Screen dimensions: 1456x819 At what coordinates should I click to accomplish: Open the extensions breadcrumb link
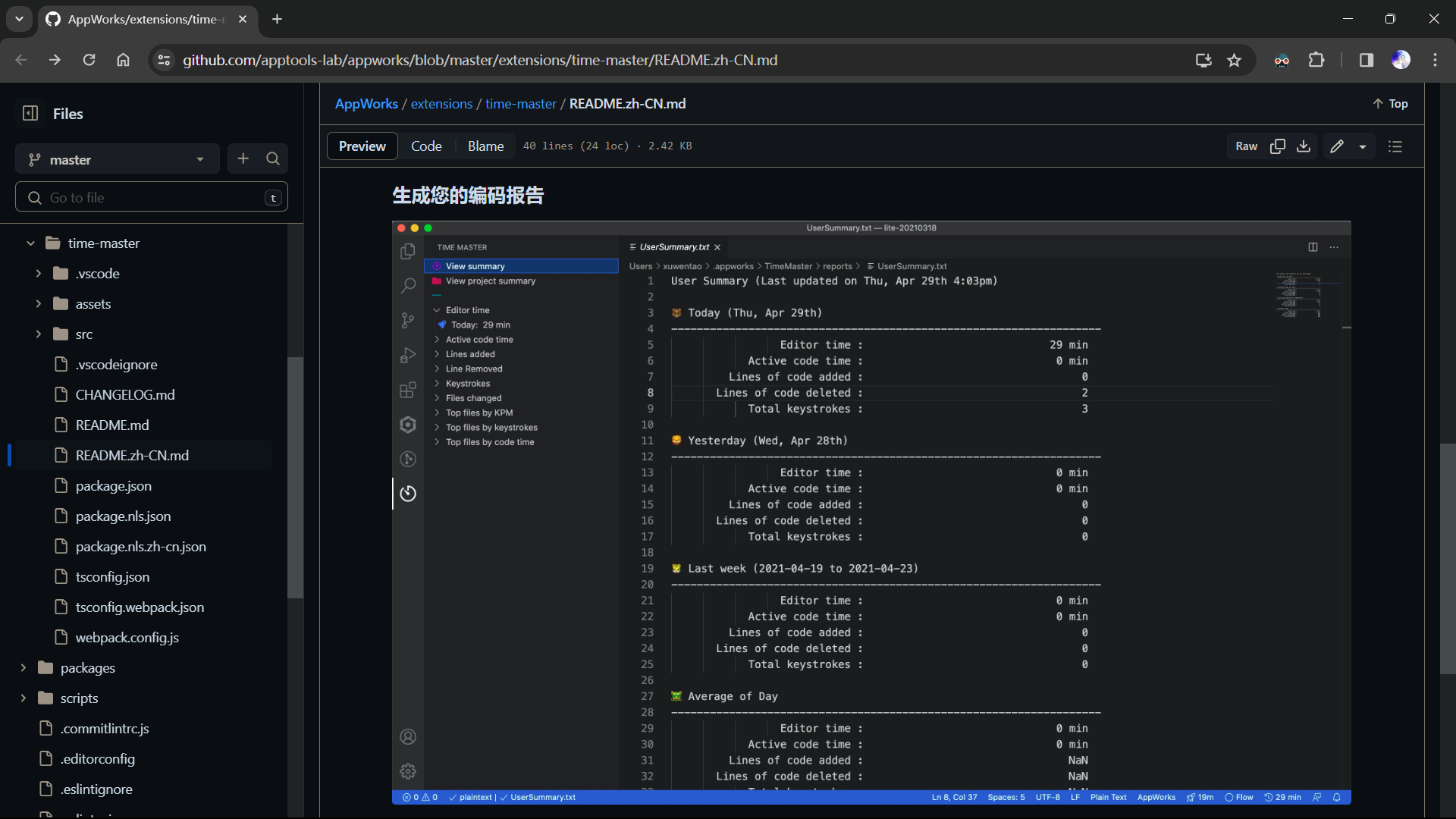pyautogui.click(x=441, y=104)
